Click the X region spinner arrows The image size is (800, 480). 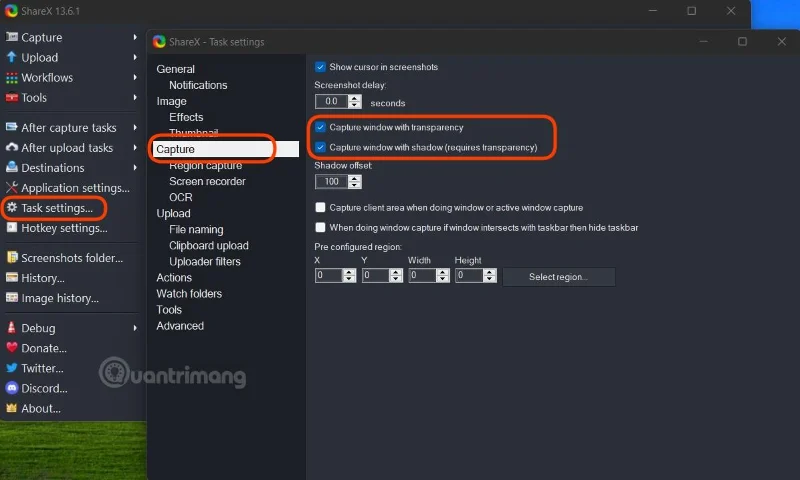[x=349, y=275]
